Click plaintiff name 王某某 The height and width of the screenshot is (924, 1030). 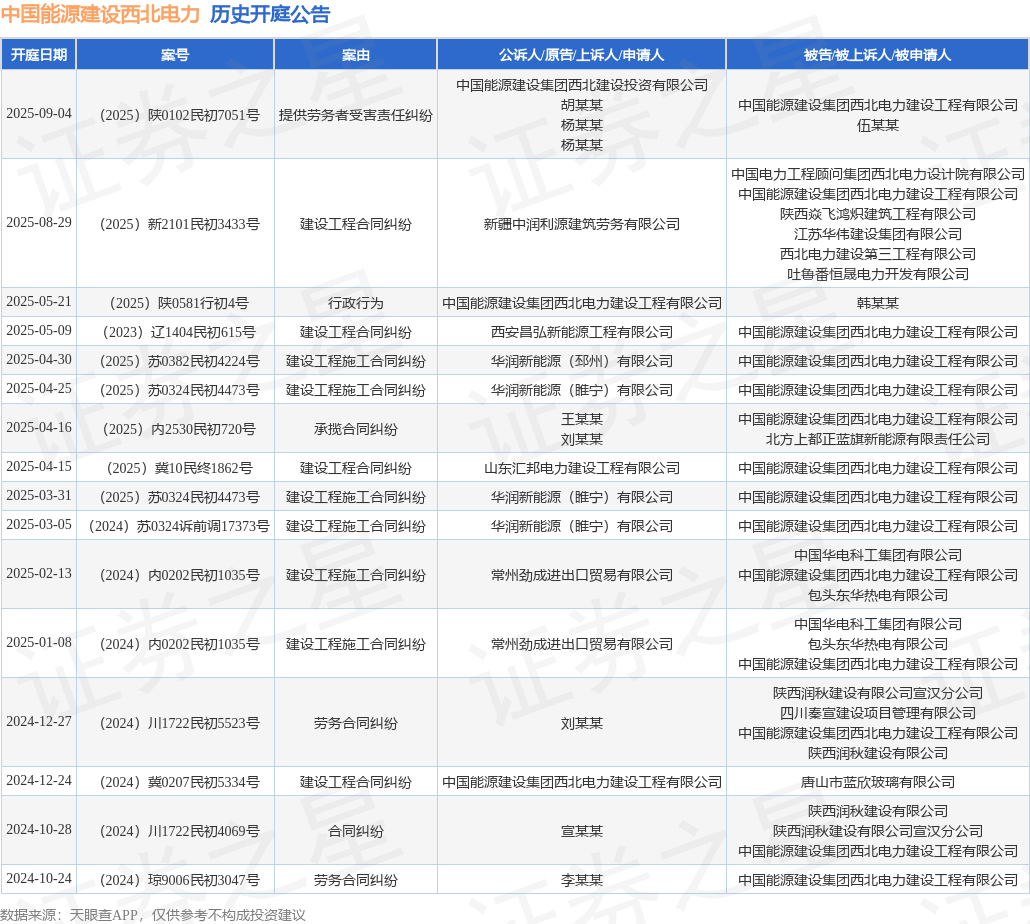pos(581,419)
